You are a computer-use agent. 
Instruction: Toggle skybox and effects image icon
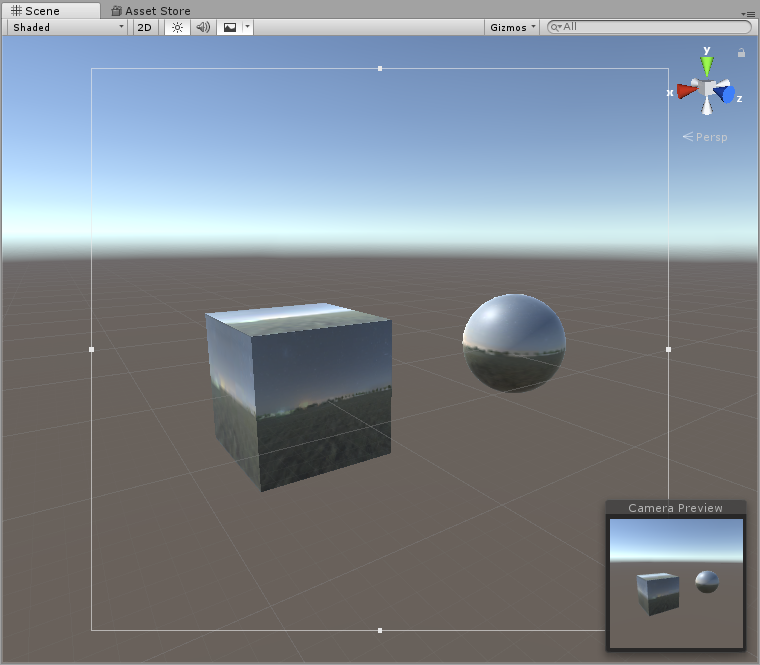[x=230, y=28]
